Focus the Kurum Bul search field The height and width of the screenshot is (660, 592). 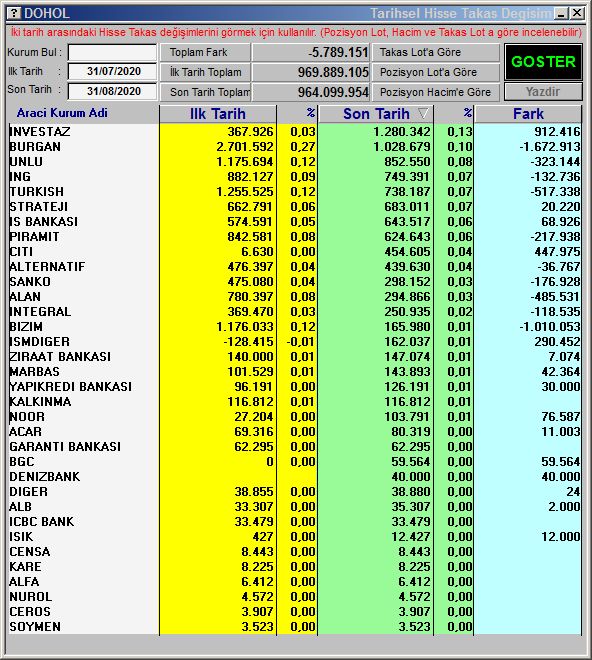coord(112,53)
